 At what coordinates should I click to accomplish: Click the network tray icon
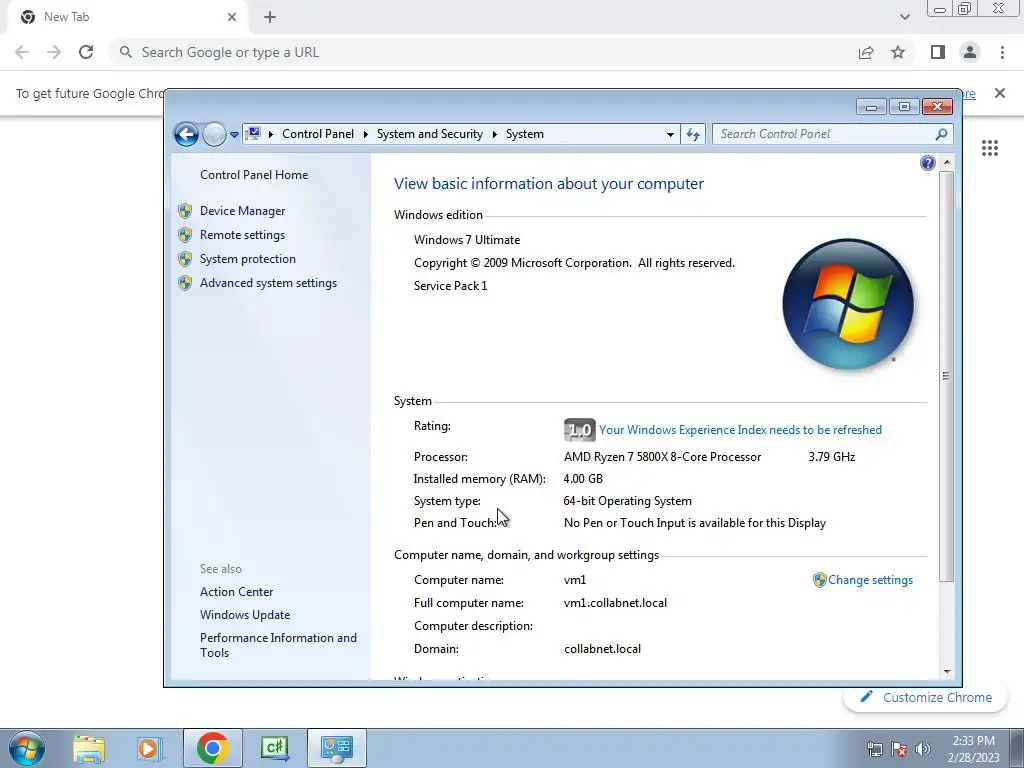(x=874, y=749)
